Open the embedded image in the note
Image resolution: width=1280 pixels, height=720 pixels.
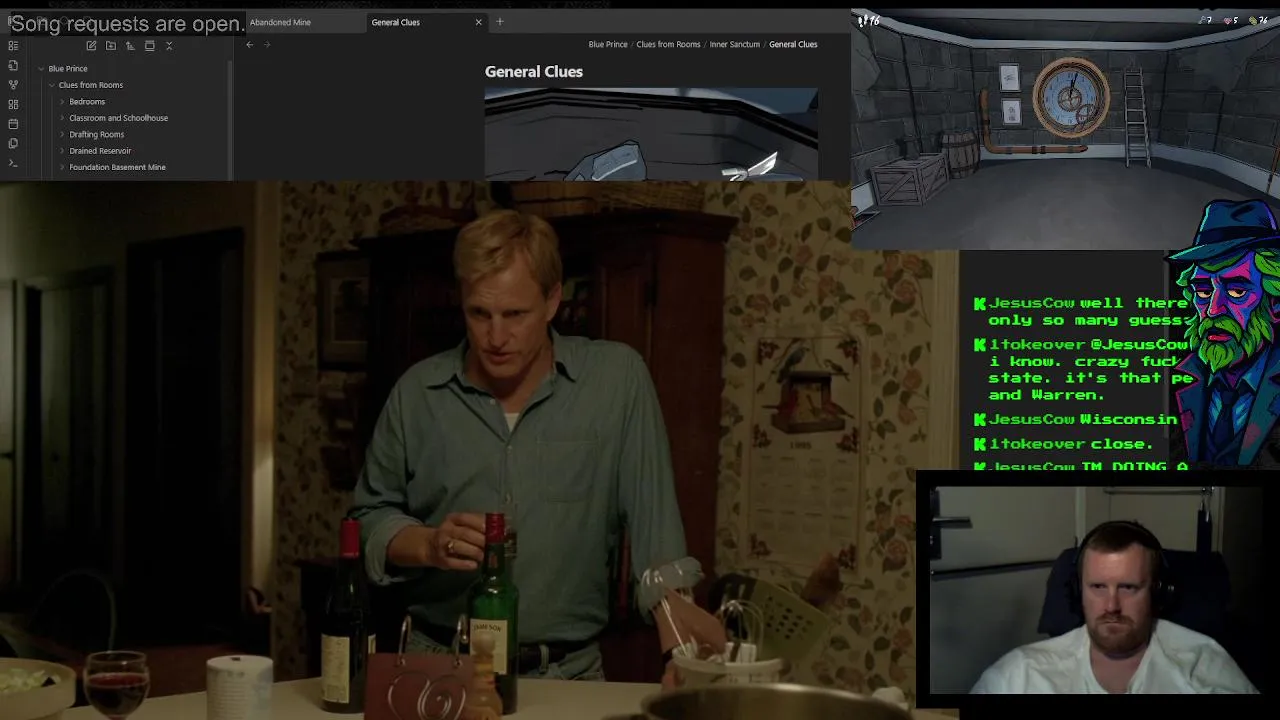point(651,134)
